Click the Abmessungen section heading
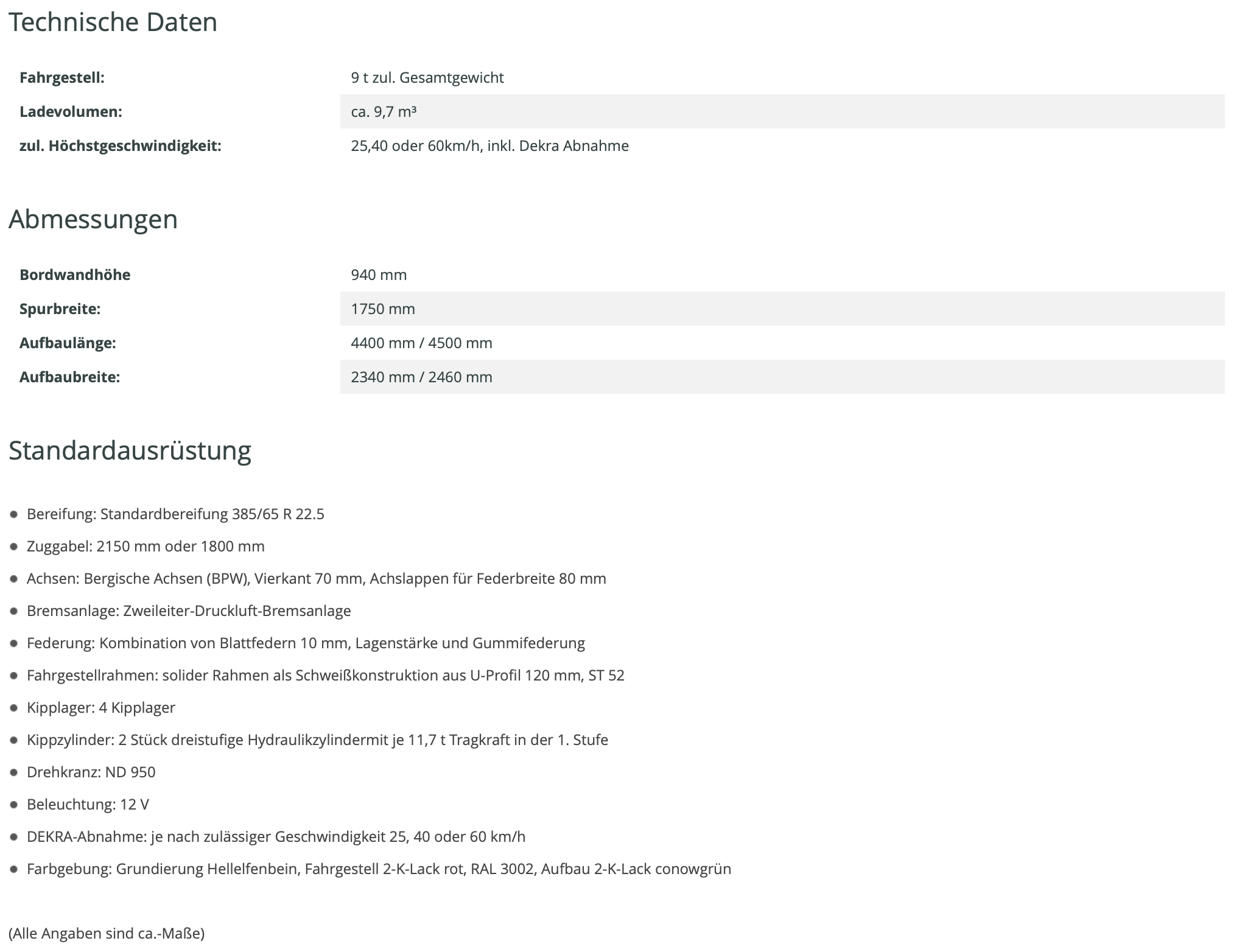1242x952 pixels. click(x=93, y=219)
